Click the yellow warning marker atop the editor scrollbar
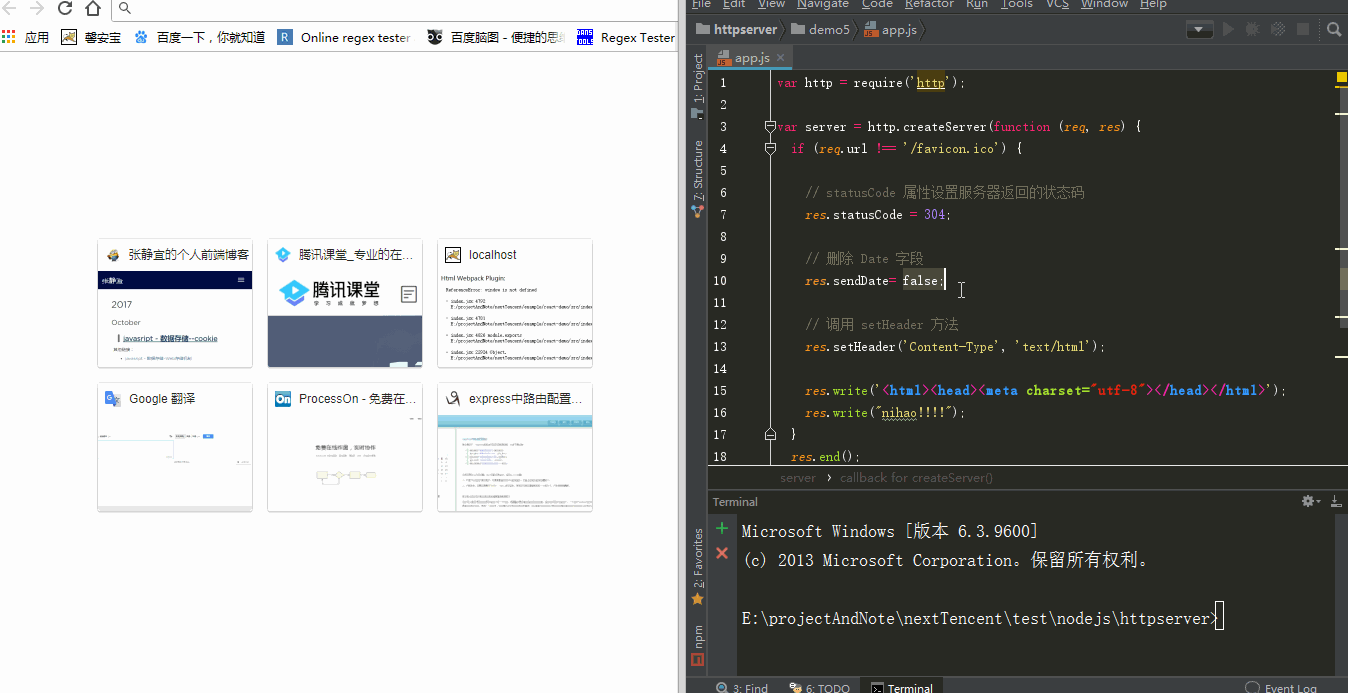Screen dimensions: 1348x693 [x=1340, y=77]
